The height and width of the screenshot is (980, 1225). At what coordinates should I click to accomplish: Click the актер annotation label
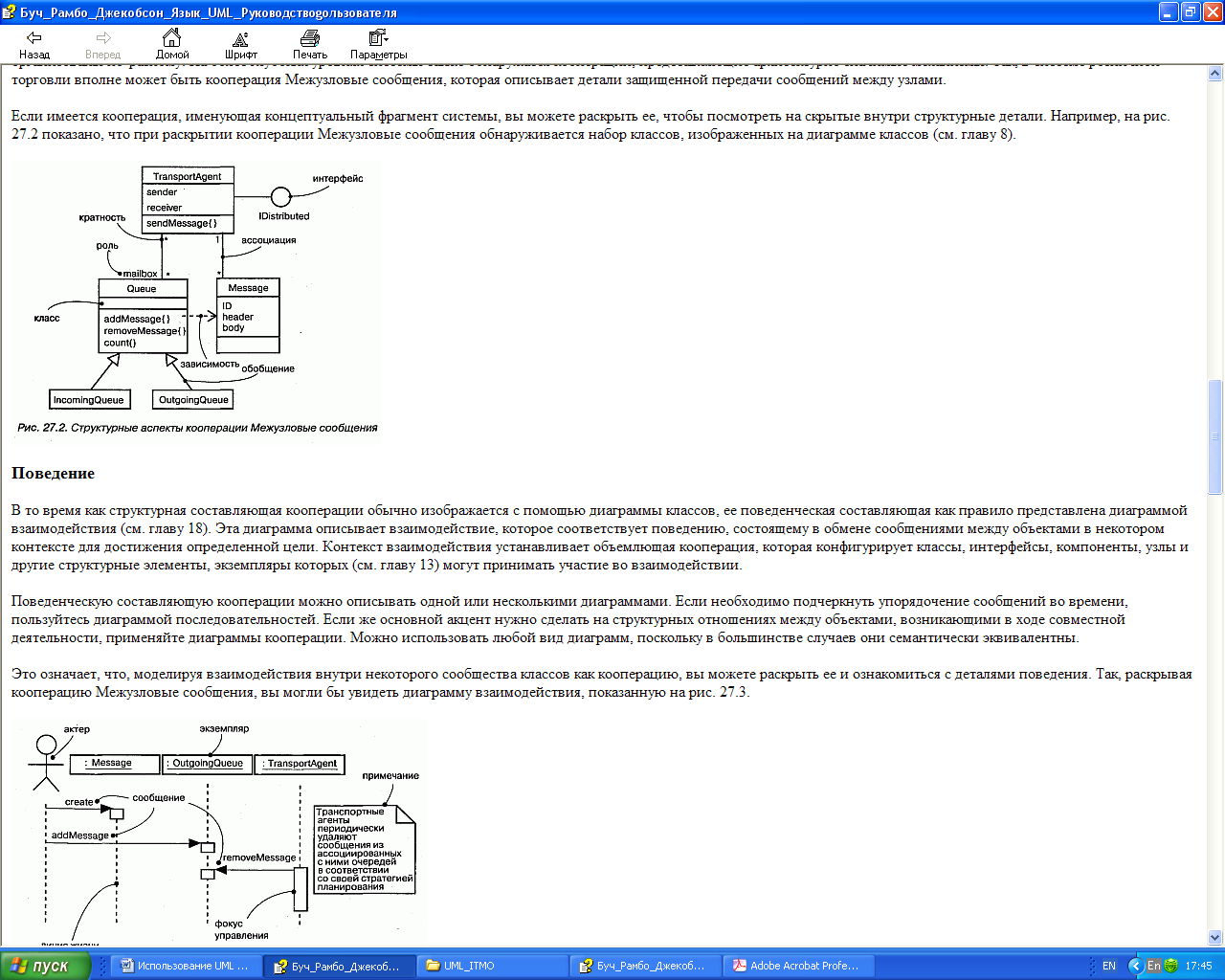77,729
